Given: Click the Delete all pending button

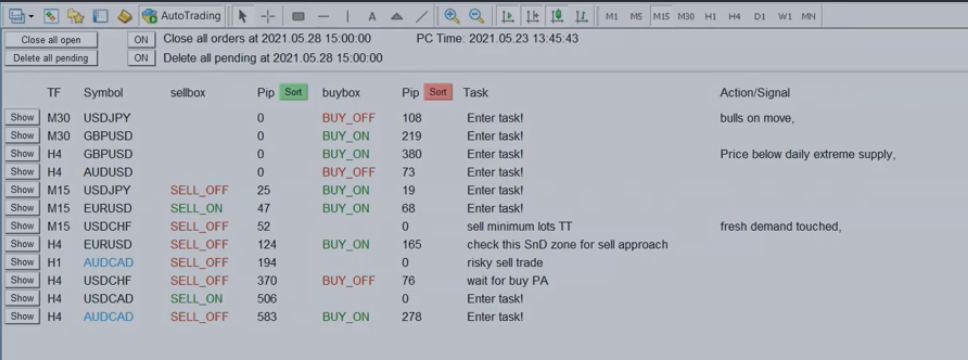Looking at the screenshot, I should click(51, 58).
